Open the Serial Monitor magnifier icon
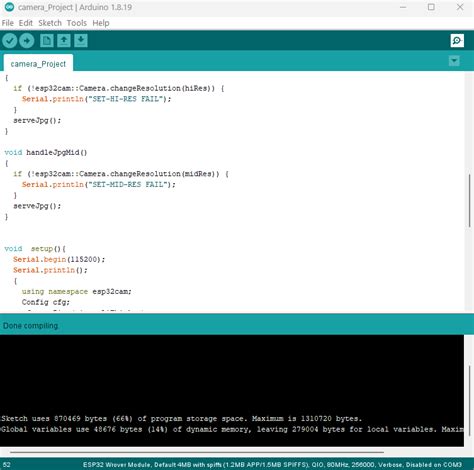The height and width of the screenshot is (470, 474). [x=457, y=41]
